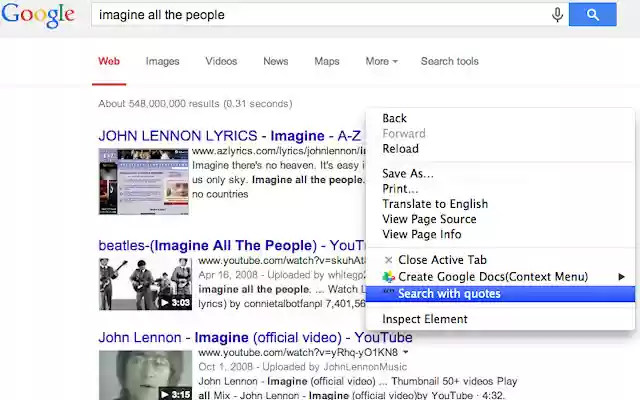Switch to the Images tab

point(162,61)
